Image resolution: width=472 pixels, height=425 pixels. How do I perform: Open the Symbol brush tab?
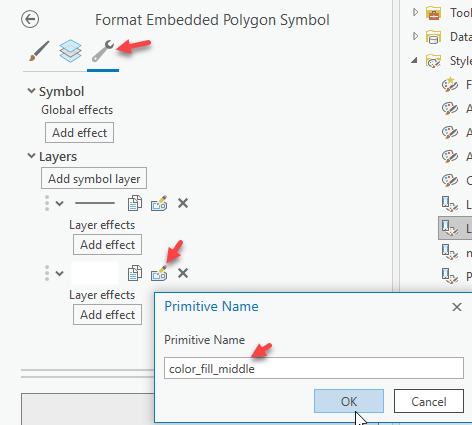(39, 51)
